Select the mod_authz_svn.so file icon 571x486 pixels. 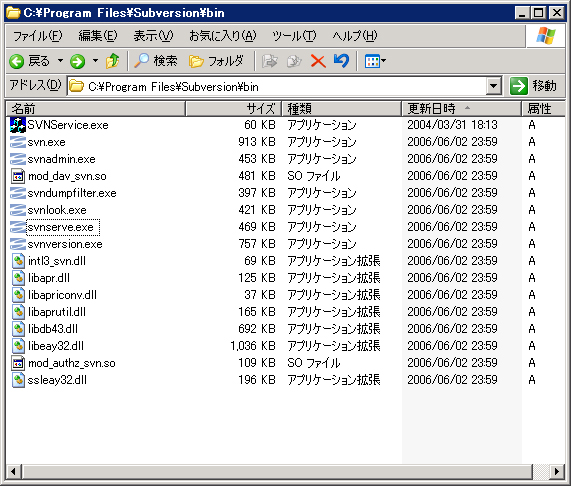[x=17, y=363]
